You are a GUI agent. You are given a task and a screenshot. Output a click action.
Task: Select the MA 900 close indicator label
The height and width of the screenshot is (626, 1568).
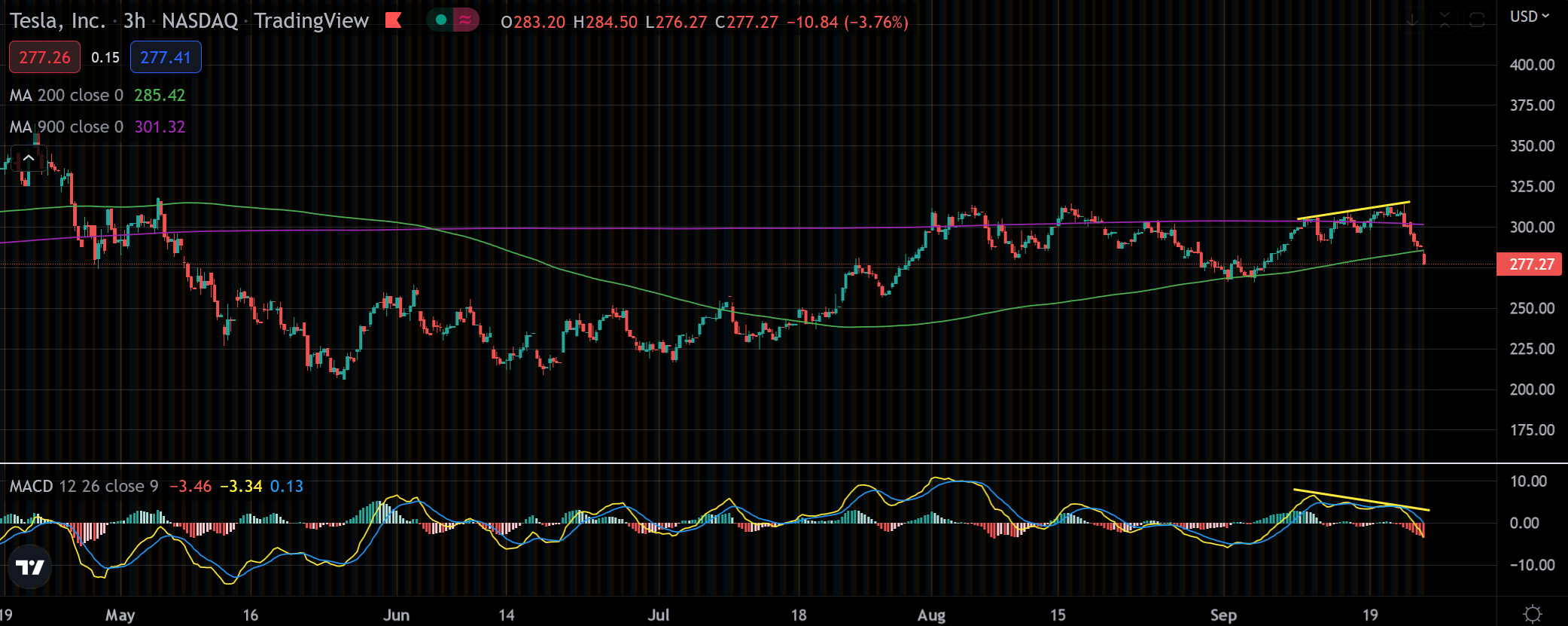66,127
